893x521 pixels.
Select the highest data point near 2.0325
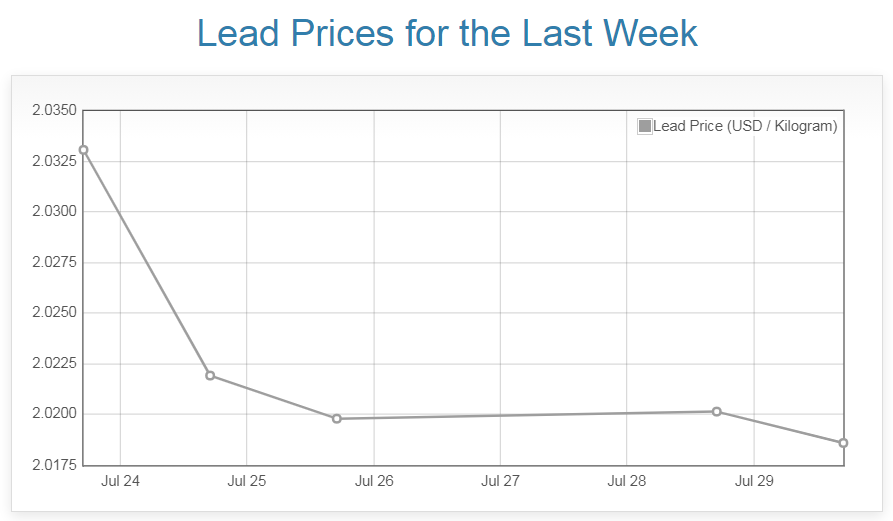(84, 150)
